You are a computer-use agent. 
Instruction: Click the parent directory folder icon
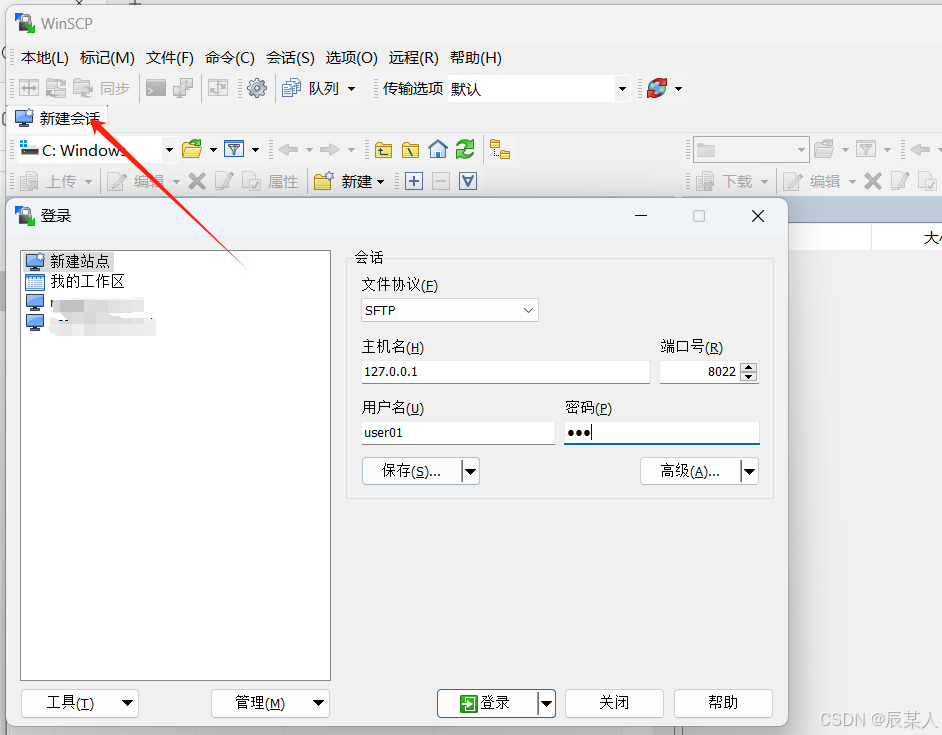(383, 149)
